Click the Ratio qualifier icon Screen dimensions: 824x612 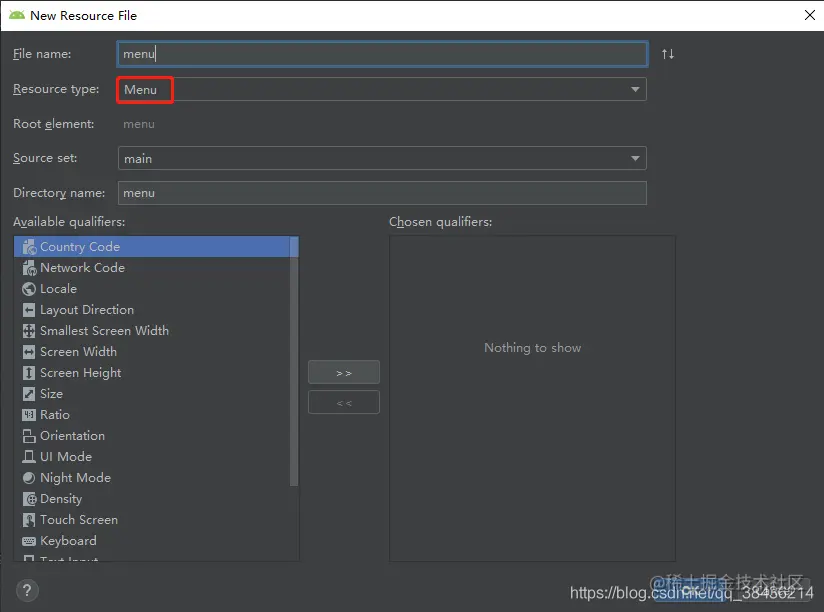[29, 414]
